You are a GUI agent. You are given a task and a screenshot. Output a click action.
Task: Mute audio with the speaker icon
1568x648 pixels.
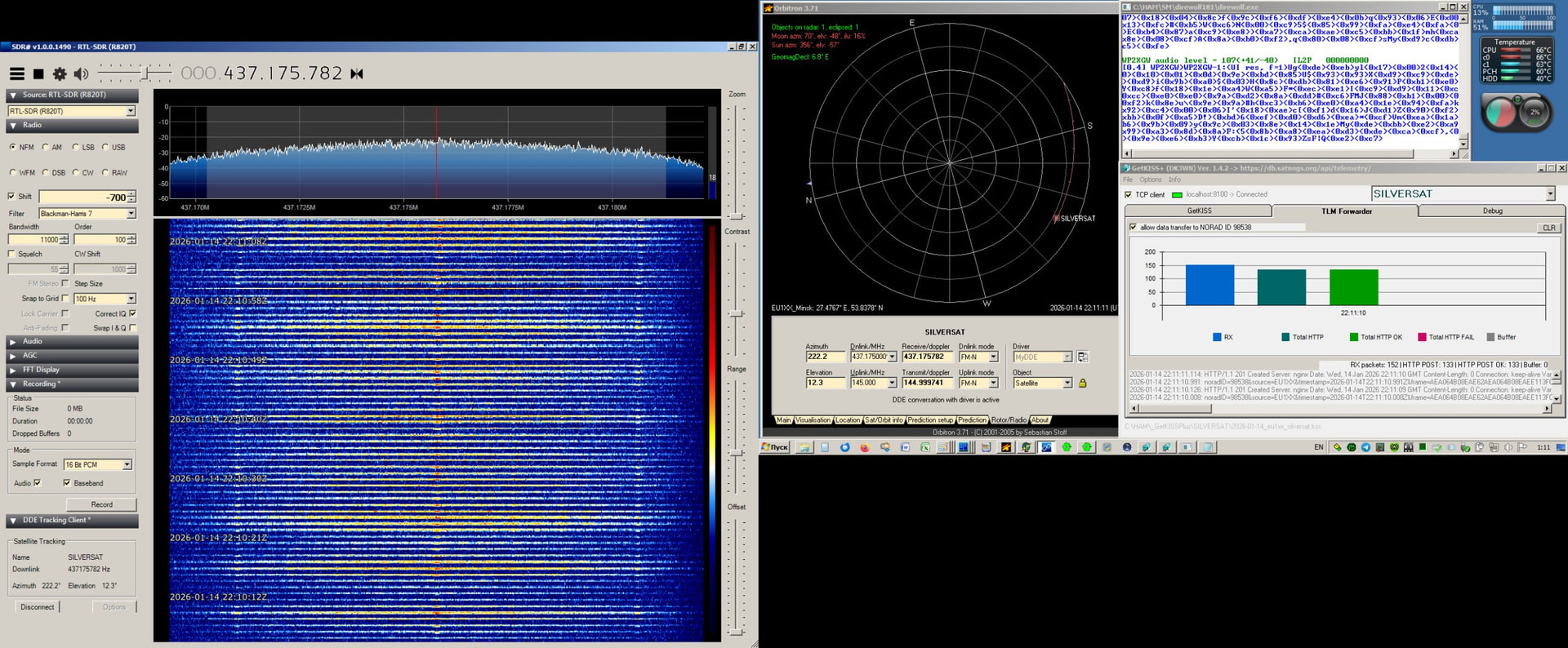tap(81, 73)
